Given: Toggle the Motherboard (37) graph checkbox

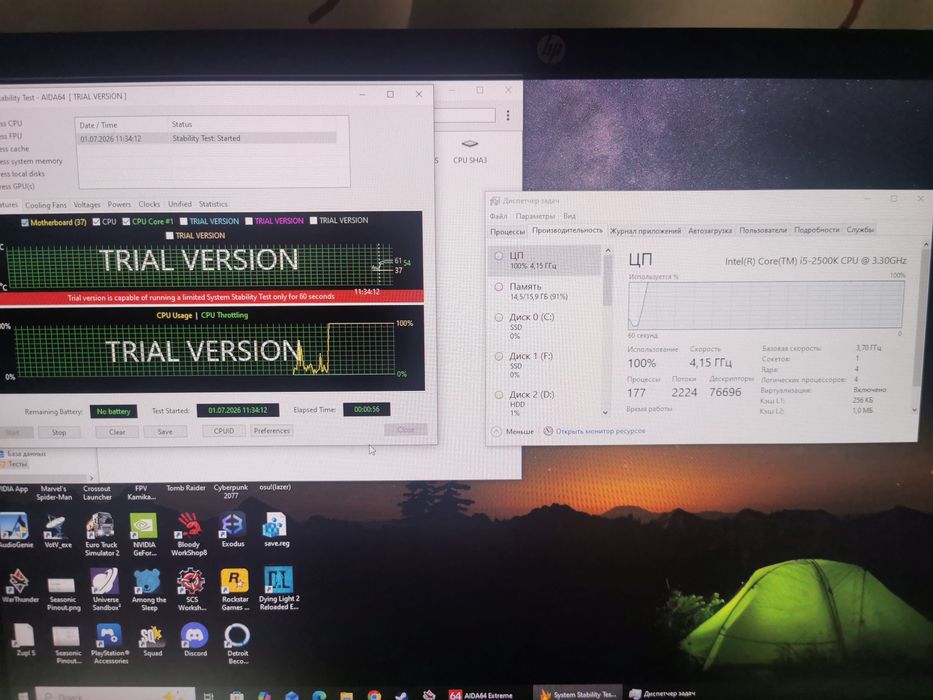Looking at the screenshot, I should point(25,223).
